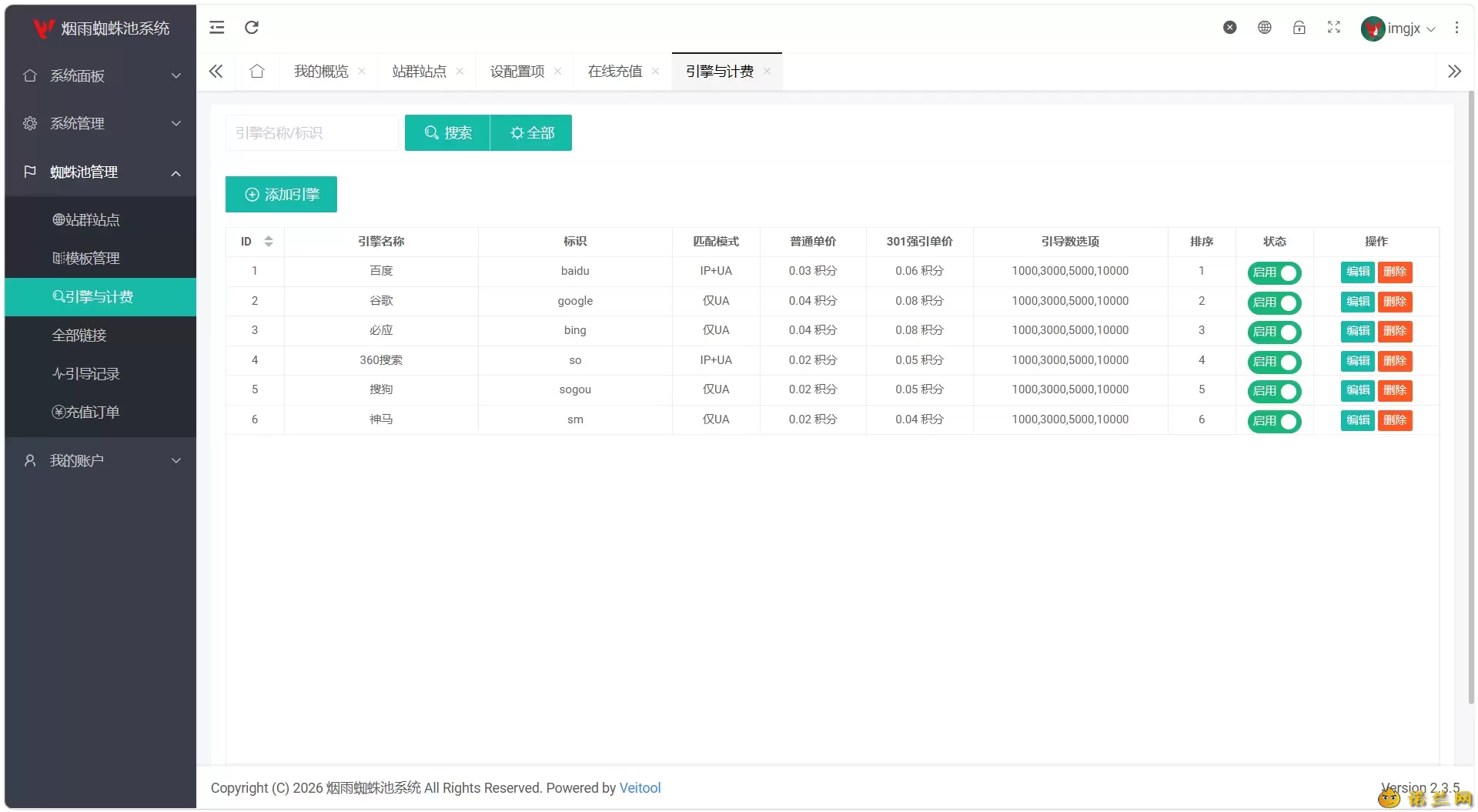Click 删除 for the 神马 engine row
This screenshot has height=812, width=1478.
(1395, 420)
